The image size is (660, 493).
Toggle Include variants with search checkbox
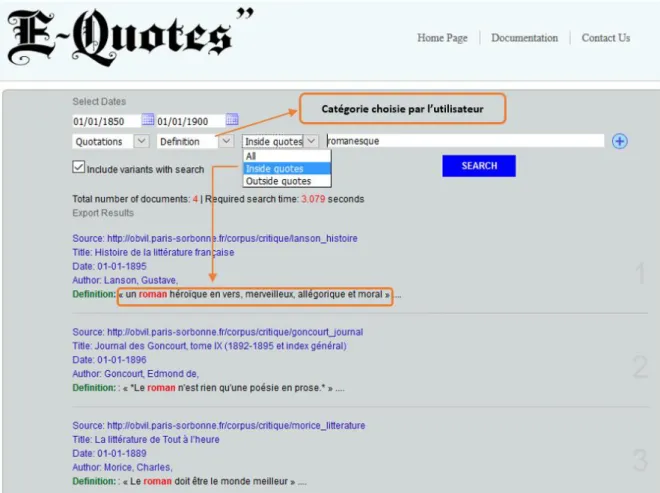78,167
